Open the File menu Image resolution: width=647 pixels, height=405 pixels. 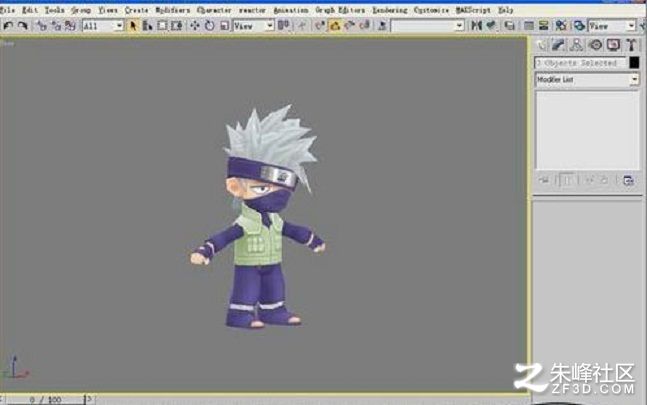[x=7, y=10]
